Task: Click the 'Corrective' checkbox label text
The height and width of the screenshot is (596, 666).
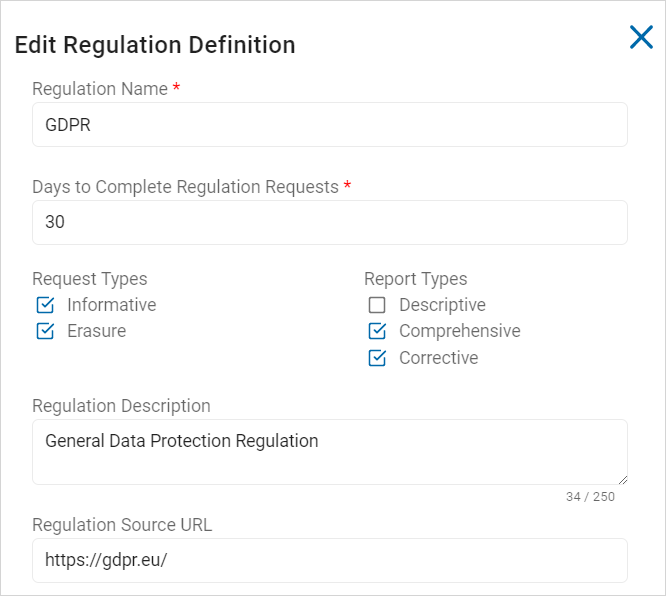Action: coord(438,358)
